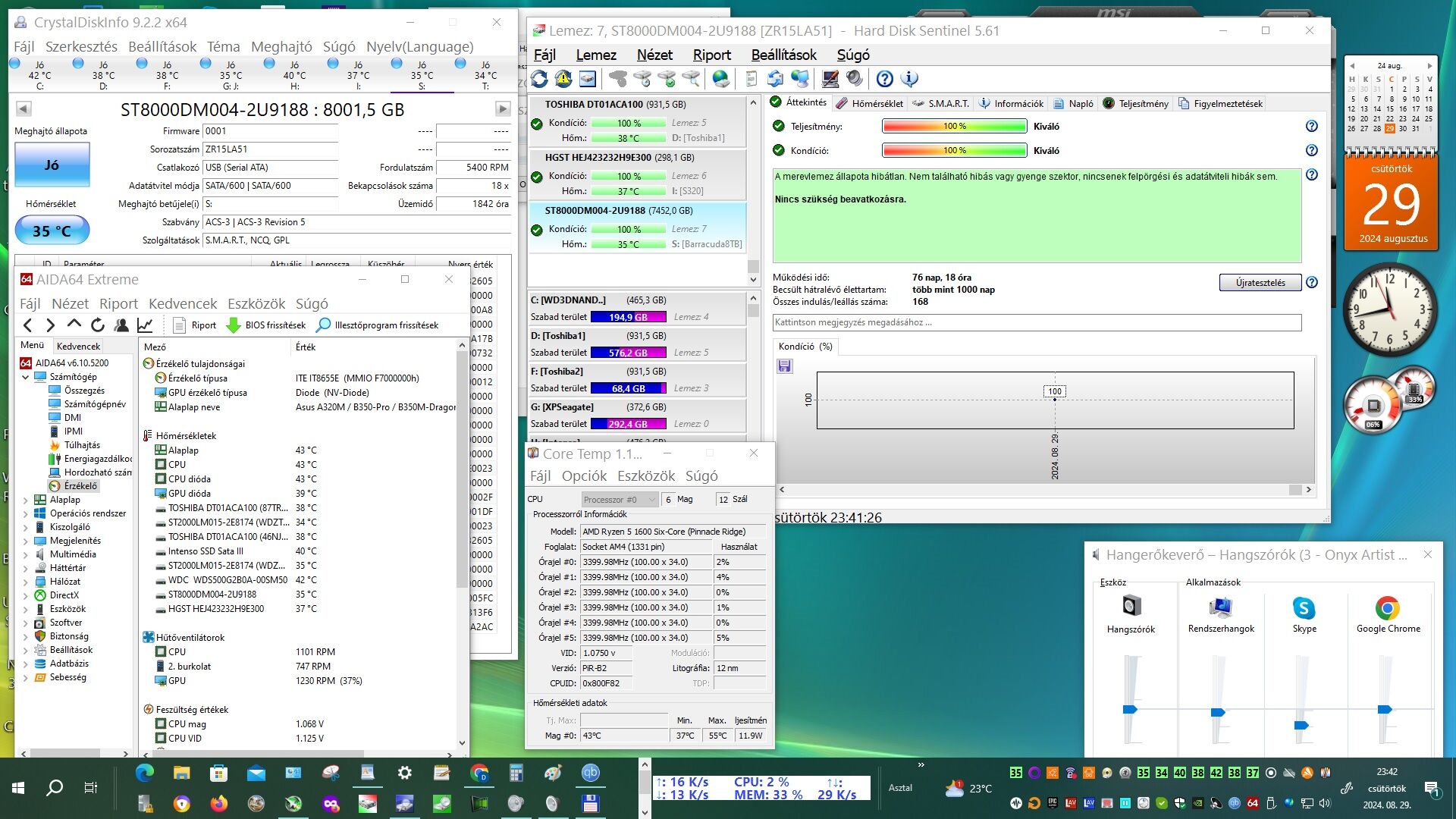This screenshot has height=819, width=1456.
Task: Click the AIDA64 user/people icon
Action: [x=121, y=325]
